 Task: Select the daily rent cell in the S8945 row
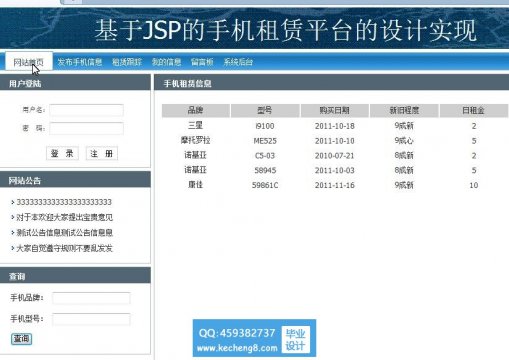click(x=474, y=170)
